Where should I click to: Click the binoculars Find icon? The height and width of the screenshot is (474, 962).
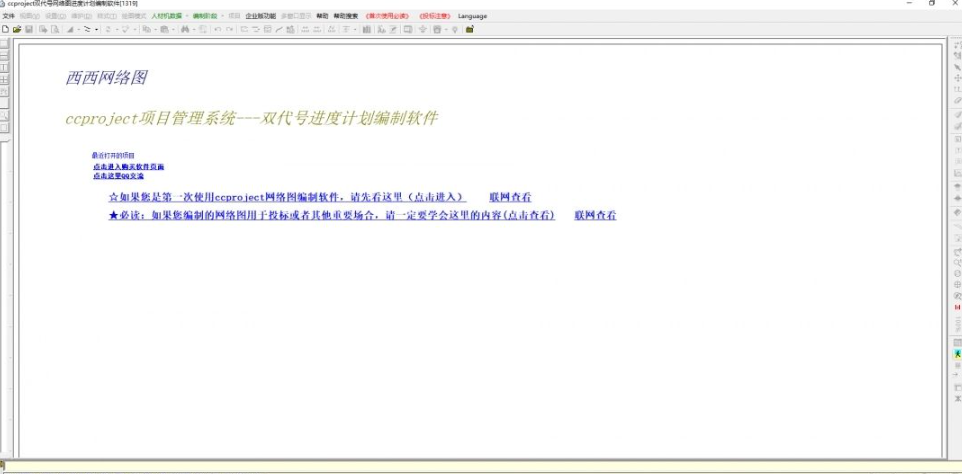185,29
